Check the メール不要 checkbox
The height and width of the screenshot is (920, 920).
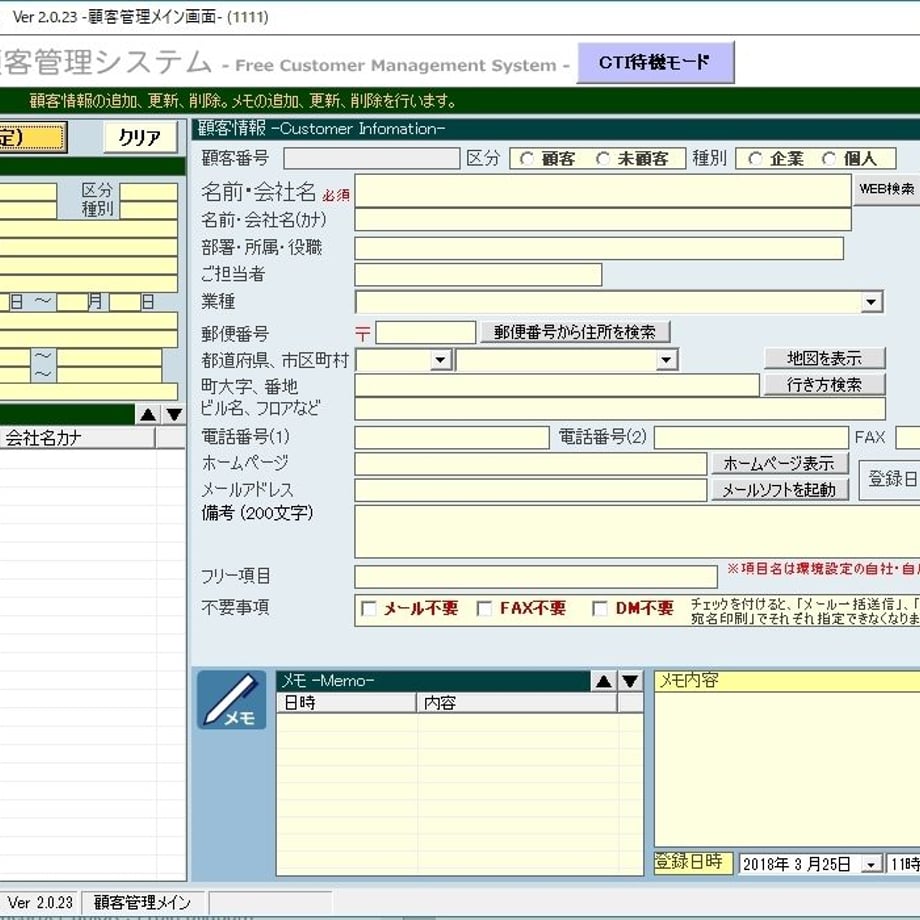click(368, 608)
